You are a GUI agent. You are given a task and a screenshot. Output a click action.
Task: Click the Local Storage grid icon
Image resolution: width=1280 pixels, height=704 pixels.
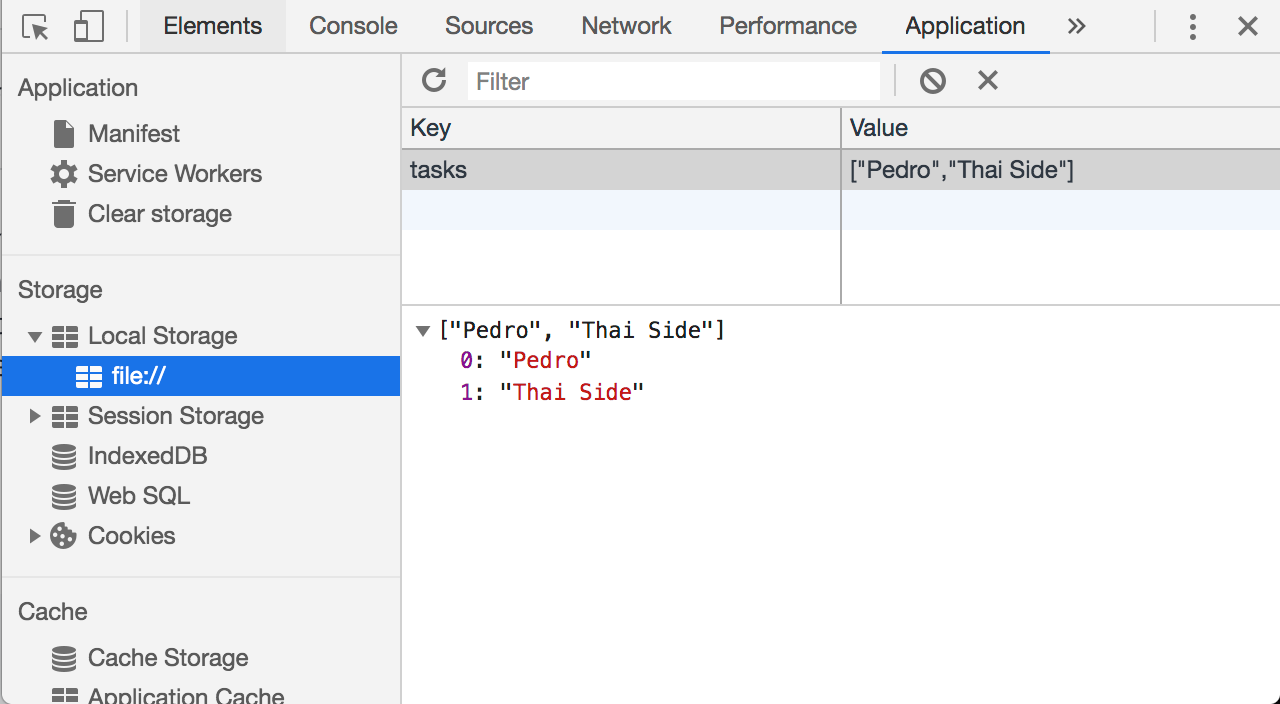click(x=64, y=336)
